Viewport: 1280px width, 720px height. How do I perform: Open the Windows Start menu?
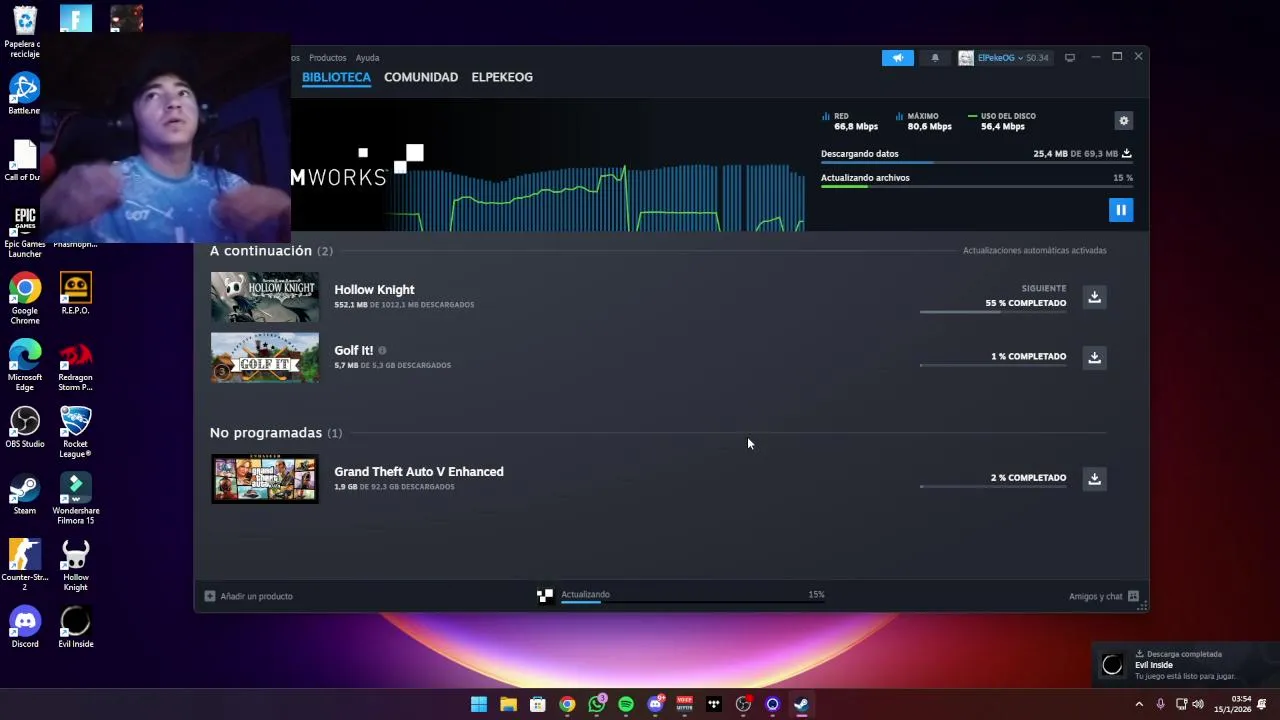click(x=479, y=704)
